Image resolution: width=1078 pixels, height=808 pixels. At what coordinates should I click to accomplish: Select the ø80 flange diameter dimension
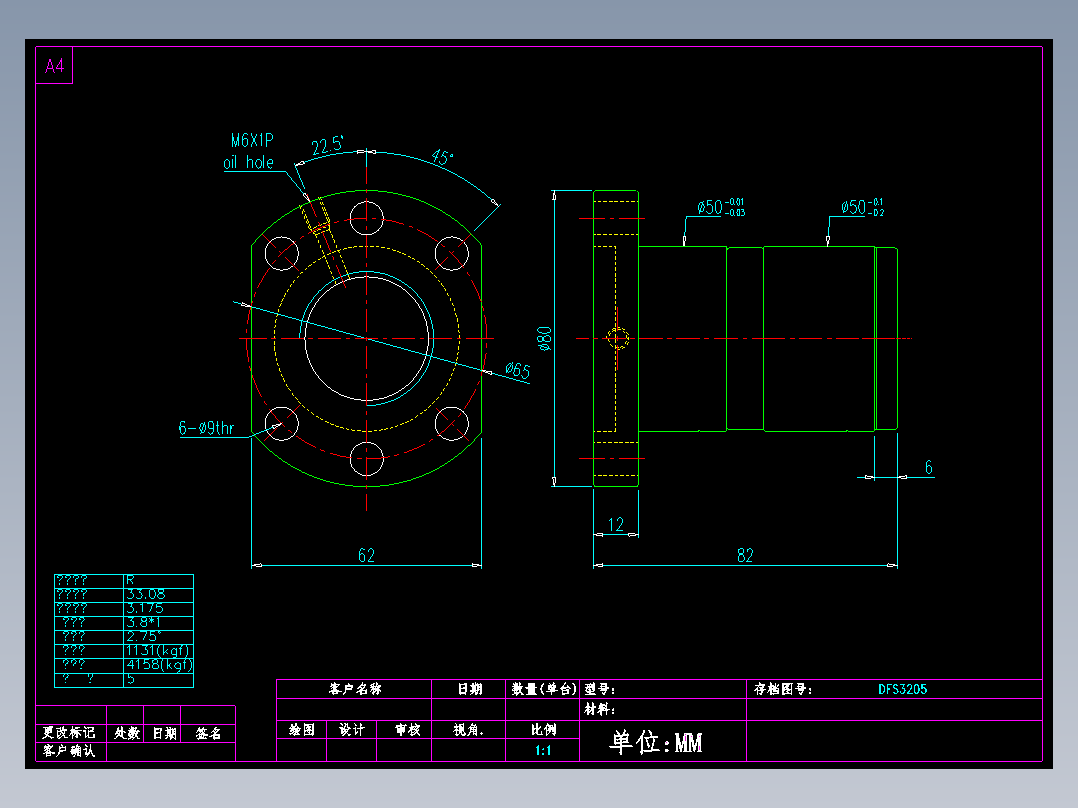[x=544, y=339]
